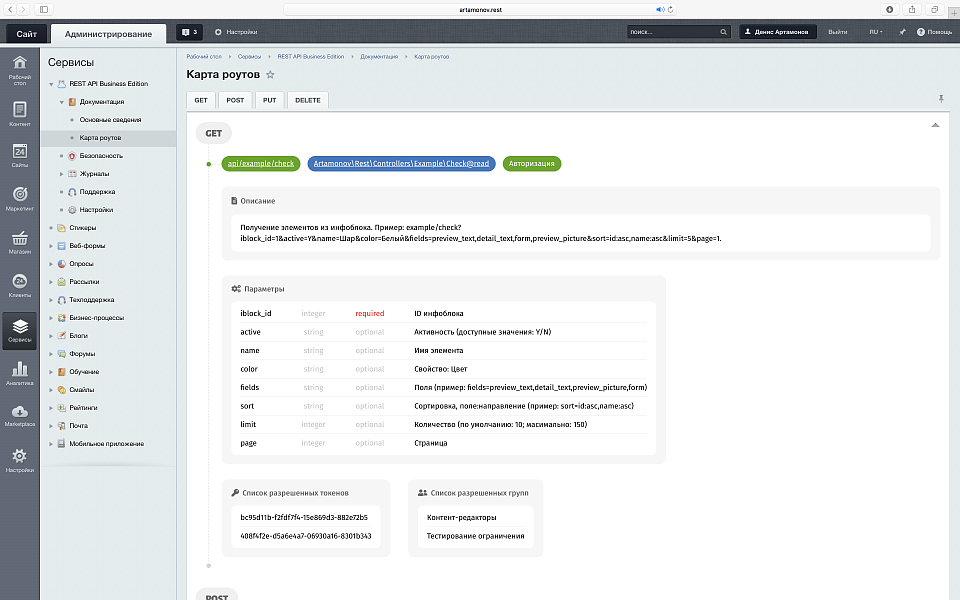Expand the Журналы tree node
960x600 pixels.
[x=61, y=174]
